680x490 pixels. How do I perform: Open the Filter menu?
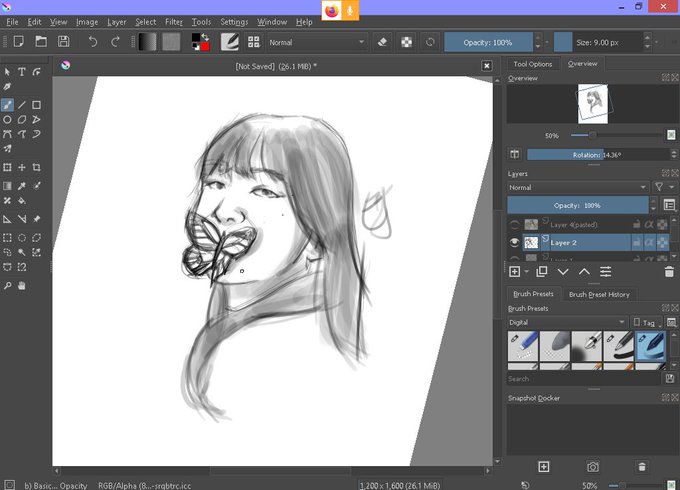pyautogui.click(x=174, y=22)
